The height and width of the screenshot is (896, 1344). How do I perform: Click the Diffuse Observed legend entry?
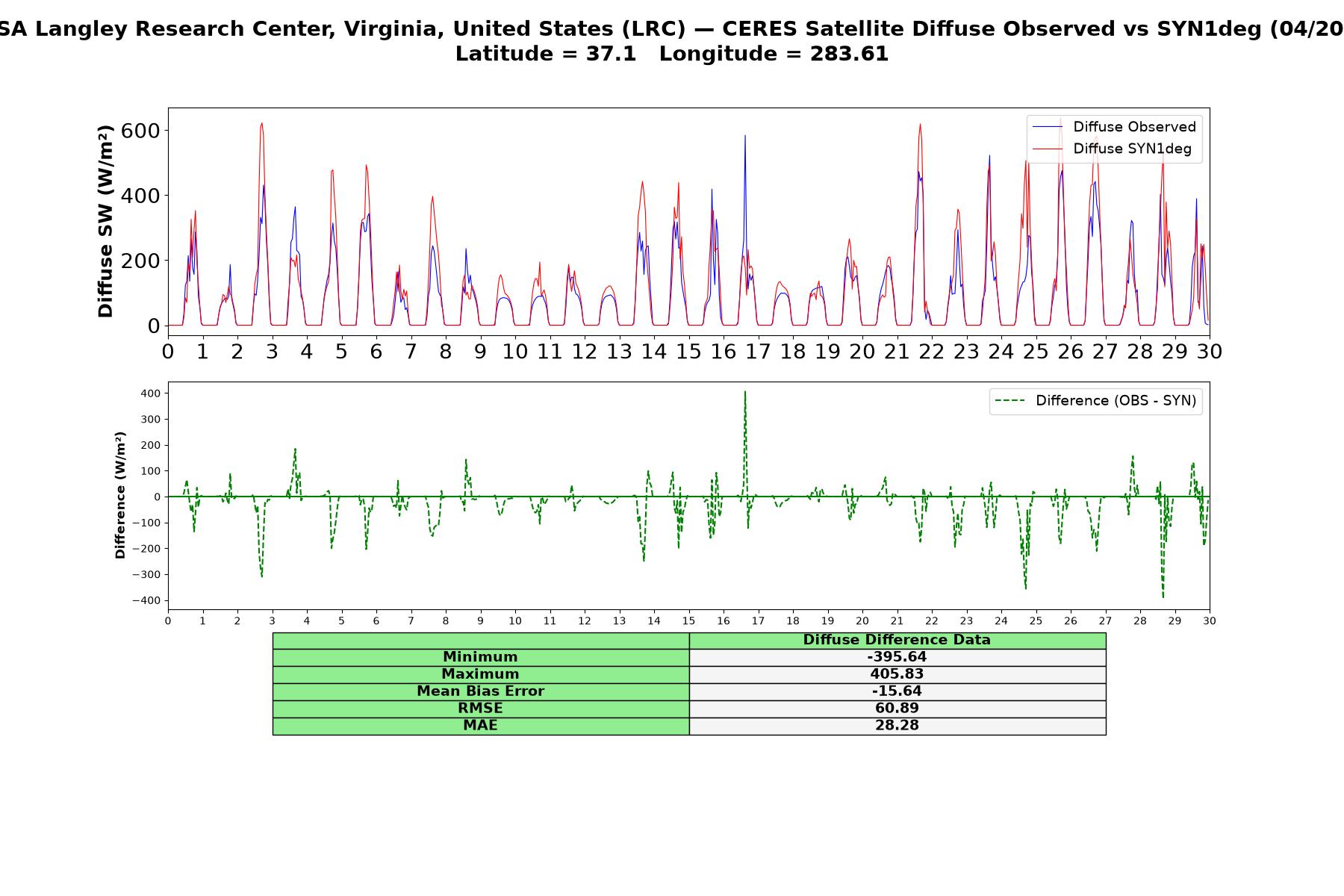(x=1114, y=127)
